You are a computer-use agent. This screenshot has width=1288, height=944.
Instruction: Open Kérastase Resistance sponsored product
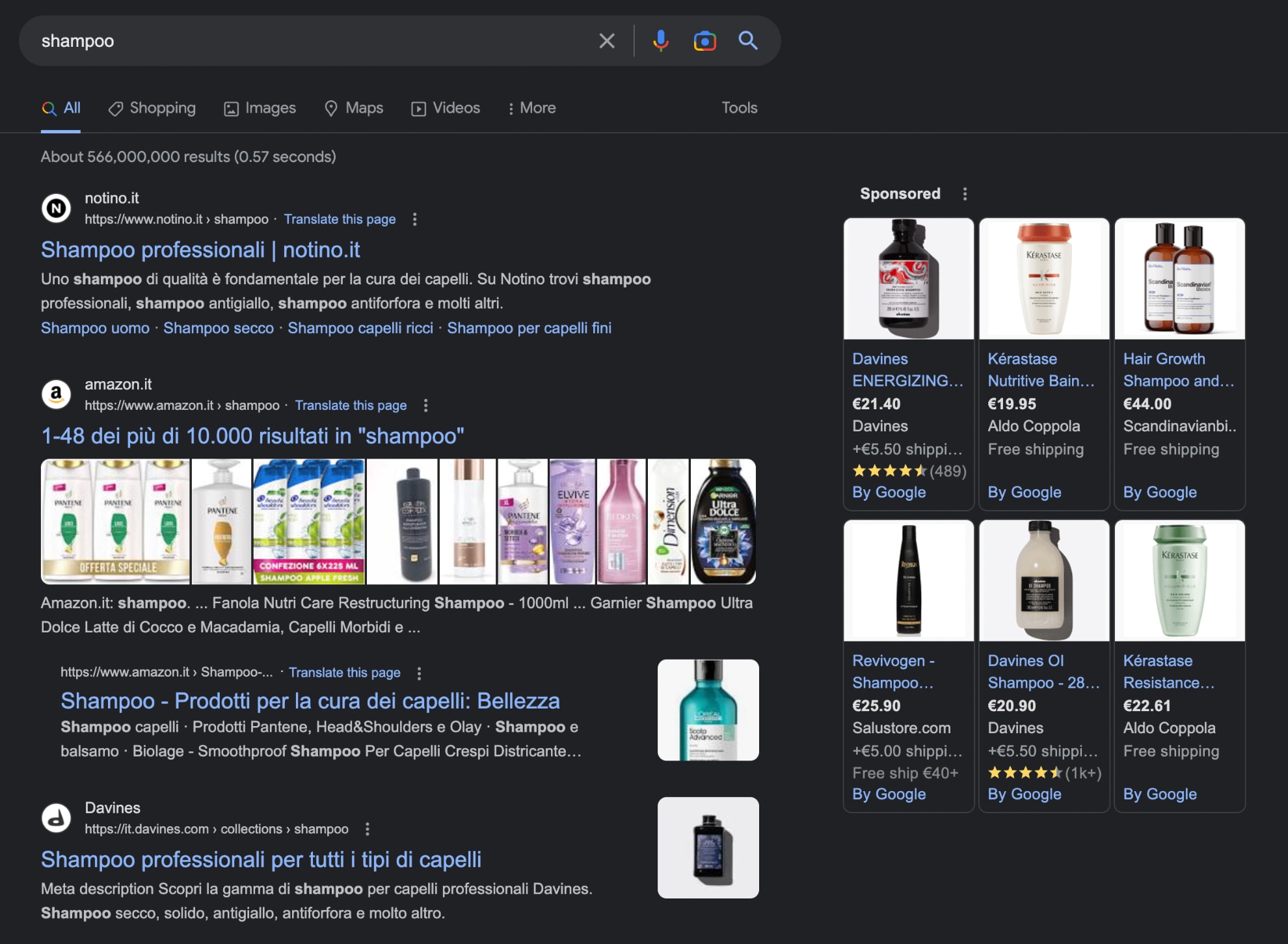tap(1168, 671)
